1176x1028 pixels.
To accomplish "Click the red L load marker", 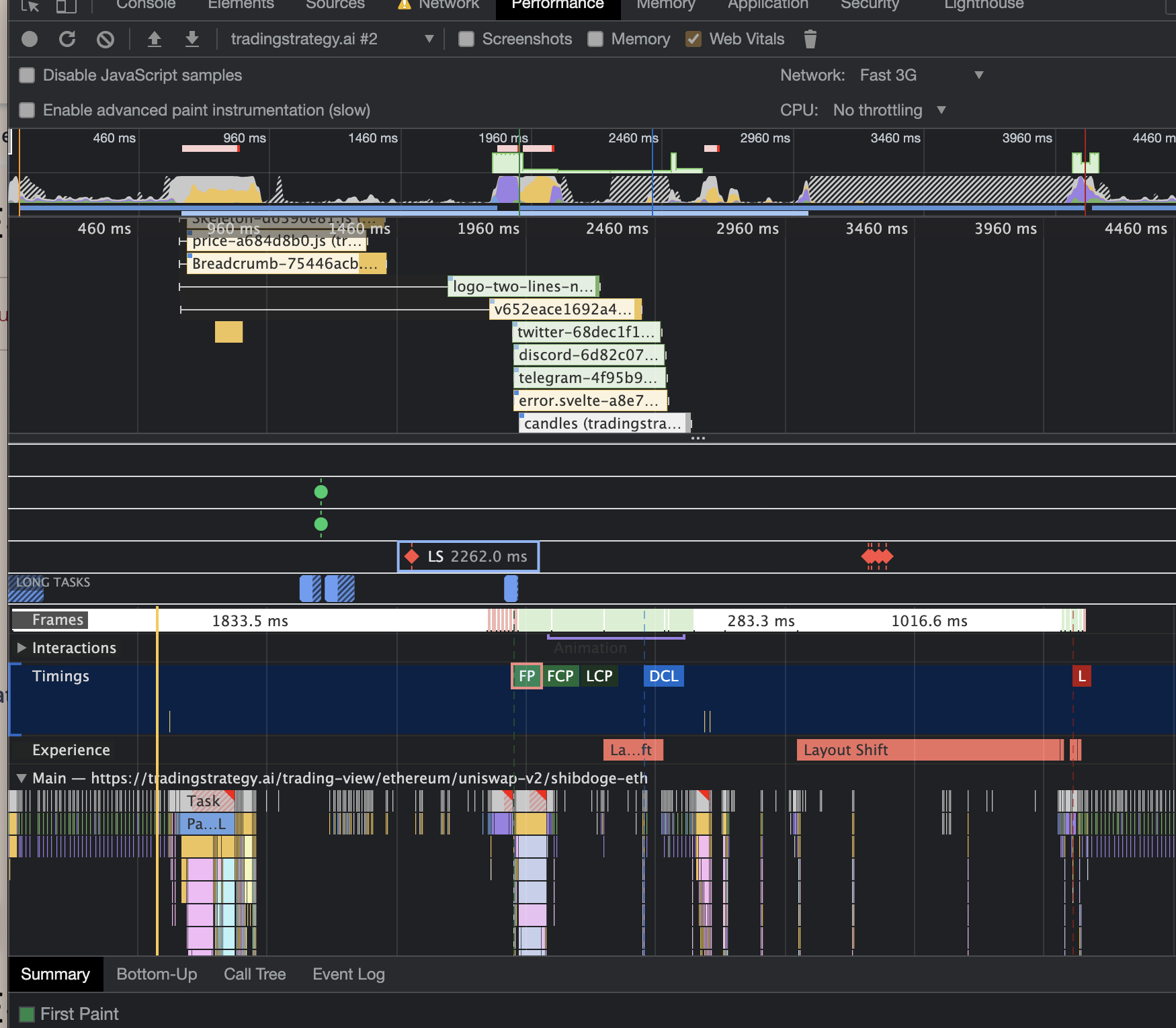I will tap(1082, 676).
